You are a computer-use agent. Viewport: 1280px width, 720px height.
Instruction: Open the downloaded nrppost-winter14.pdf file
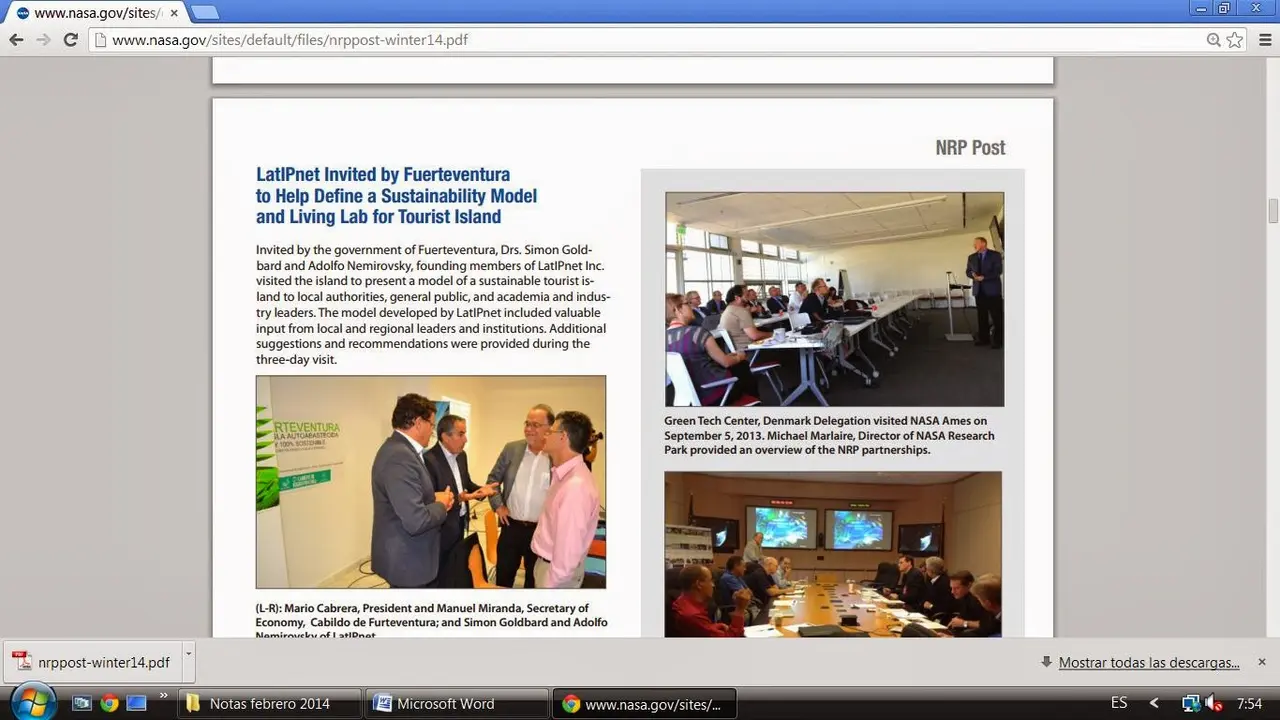tap(93, 662)
